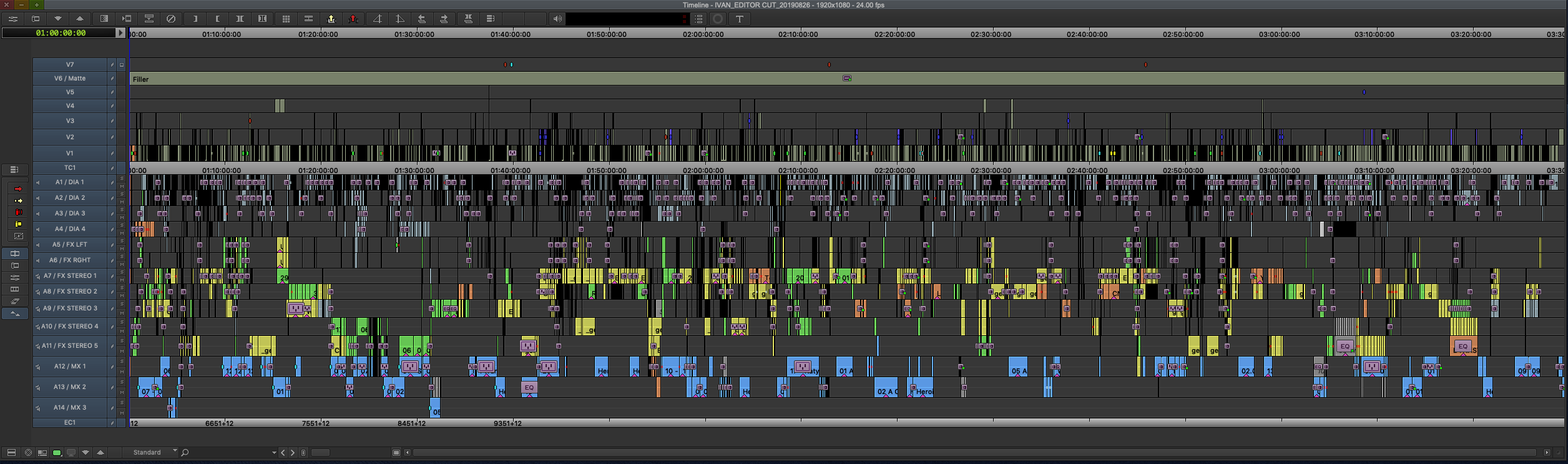Image resolution: width=1568 pixels, height=464 pixels.
Task: Click the yellow Lift arrow icon
Action: pyautogui.click(x=331, y=19)
